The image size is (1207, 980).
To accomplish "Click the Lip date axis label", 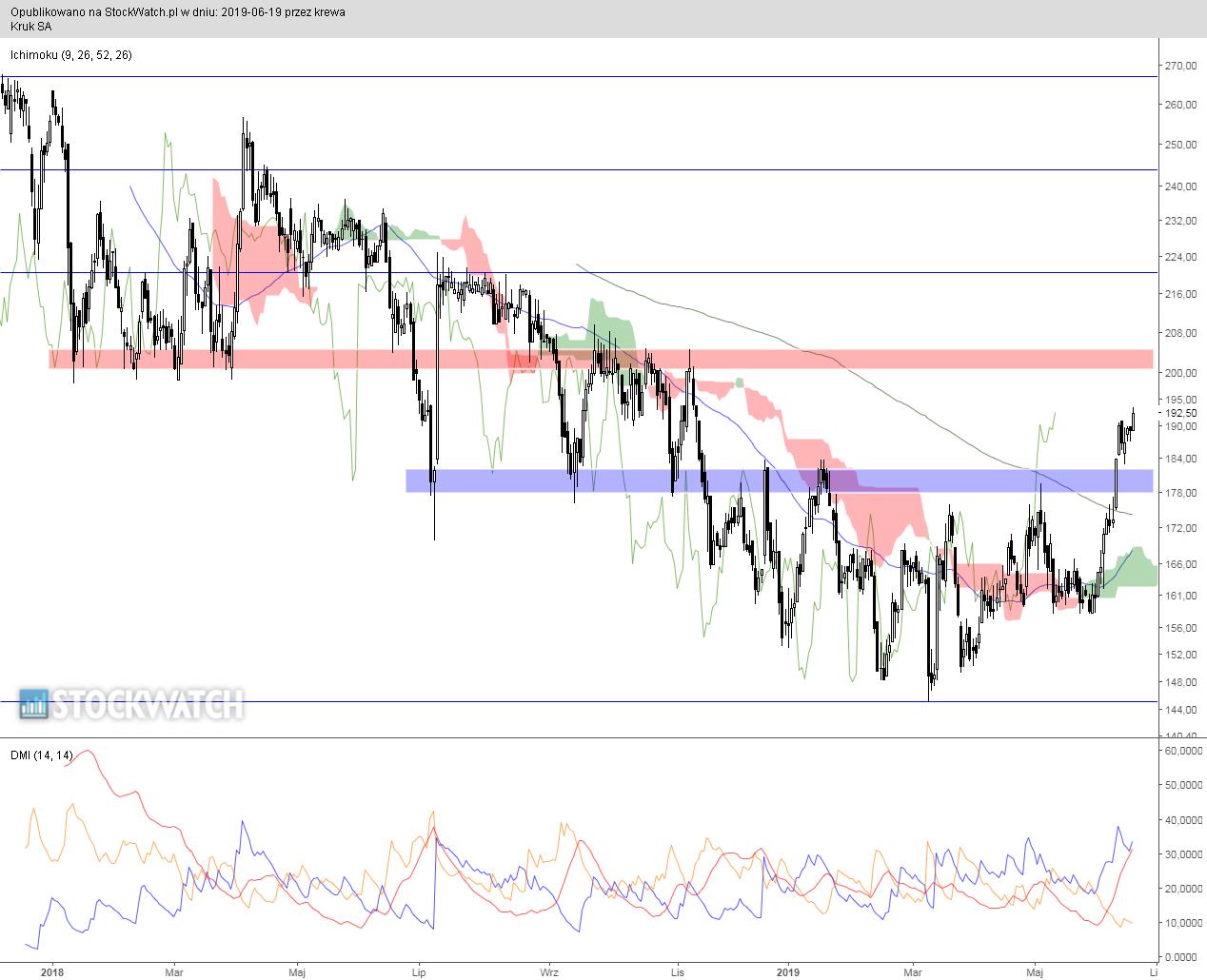I will (417, 971).
